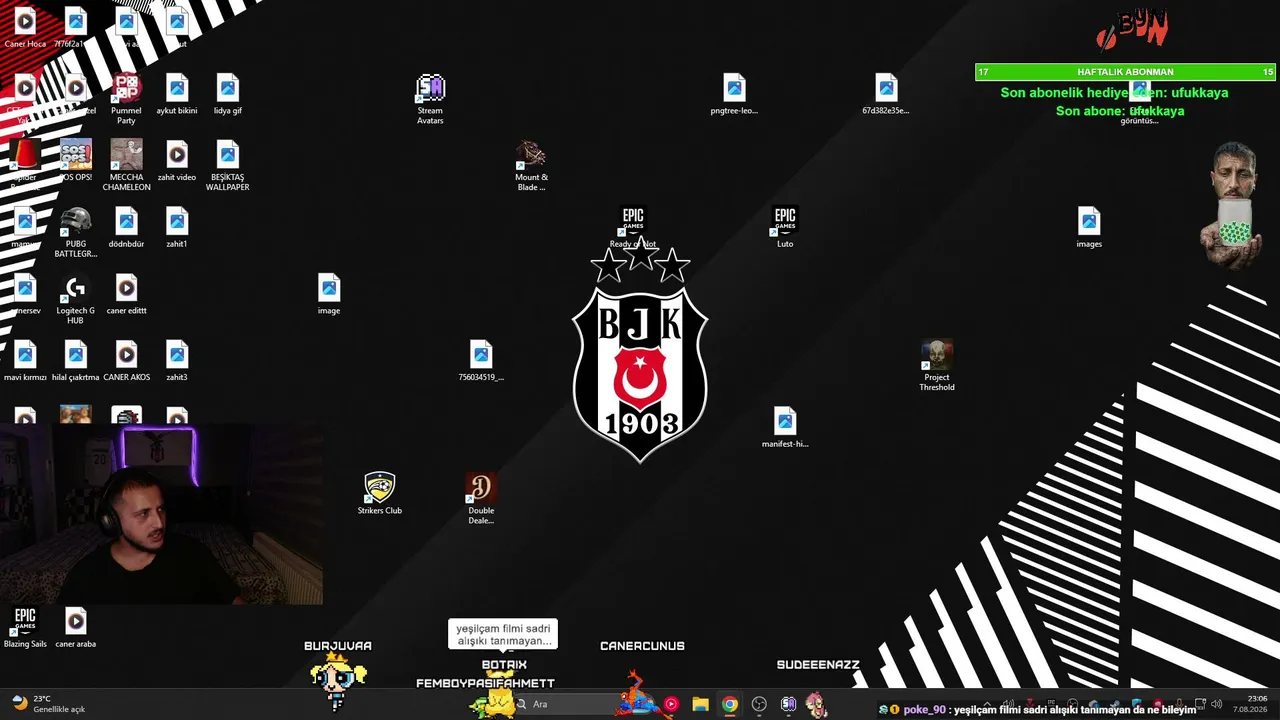Viewport: 1280px width, 720px height.
Task: Select the zahit1 image file
Action: coord(177,227)
